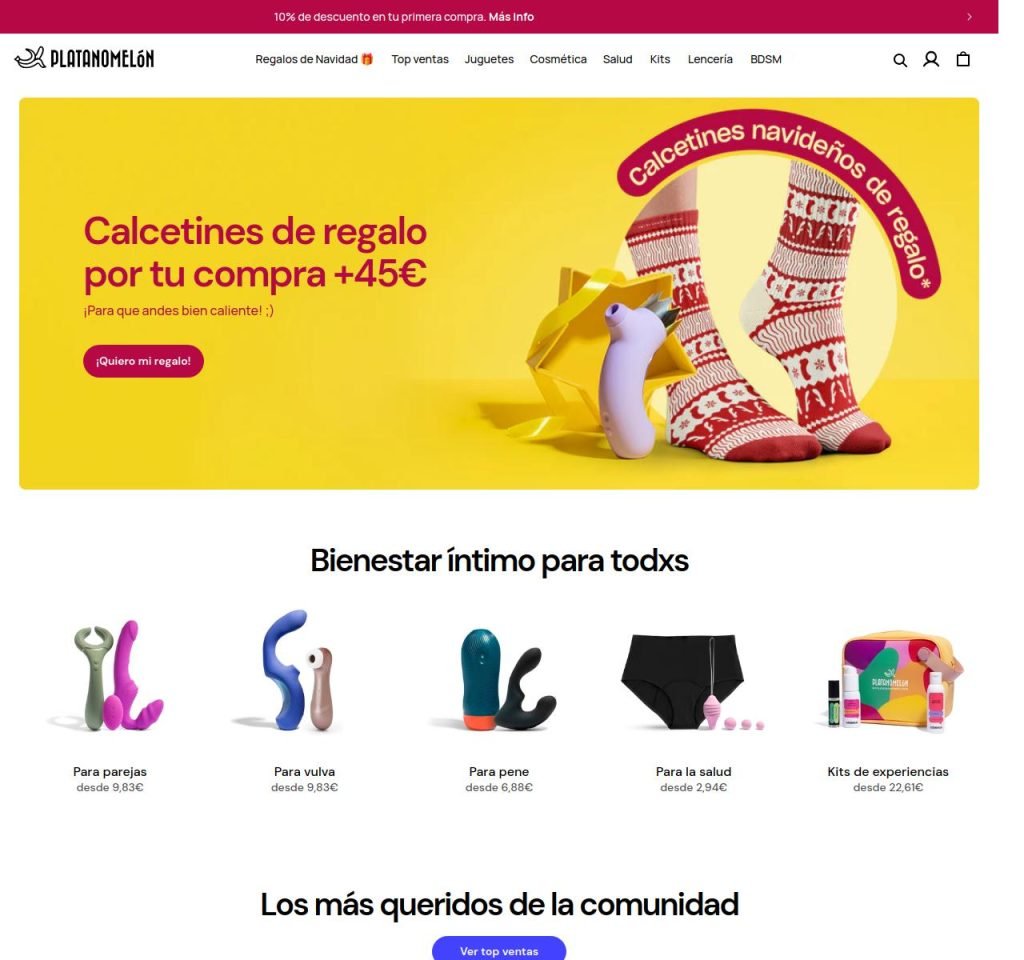1024x960 pixels.
Task: Open the Para parejas product thumbnail
Action: click(110, 675)
